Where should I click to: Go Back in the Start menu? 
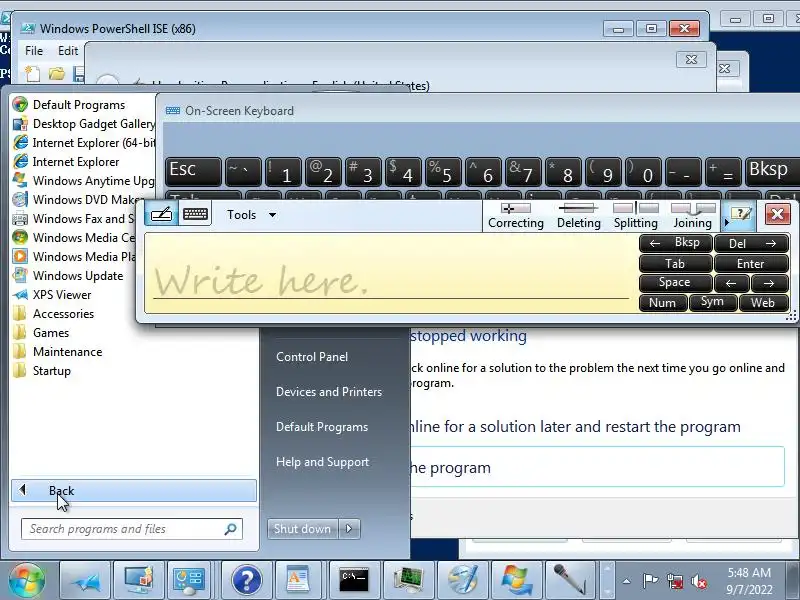(134, 490)
